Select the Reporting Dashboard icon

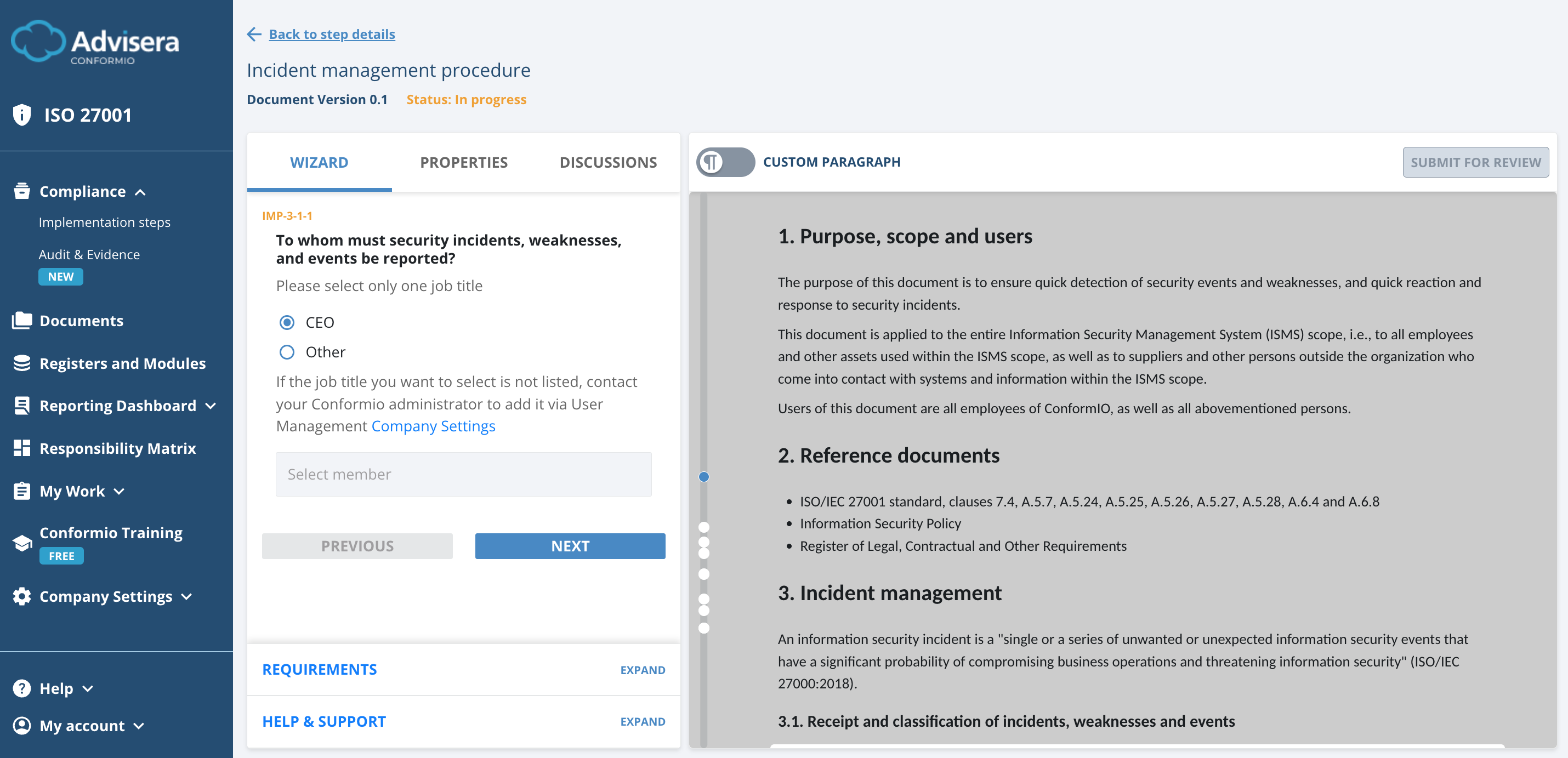(x=22, y=405)
